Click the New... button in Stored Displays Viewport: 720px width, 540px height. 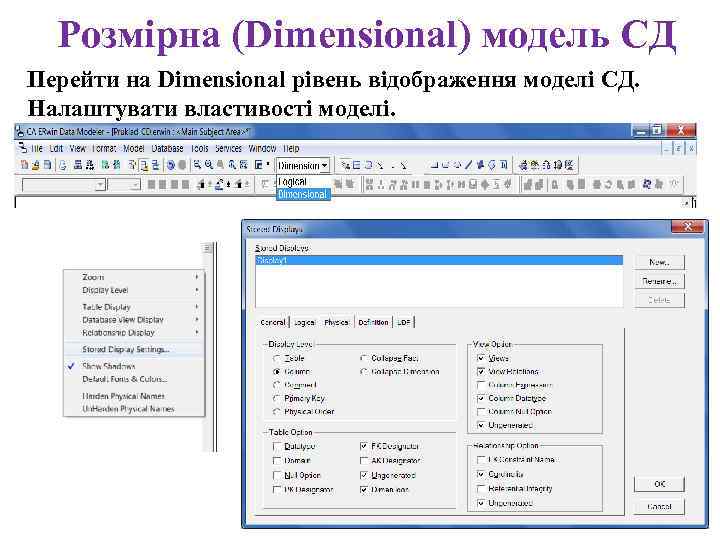[659, 262]
